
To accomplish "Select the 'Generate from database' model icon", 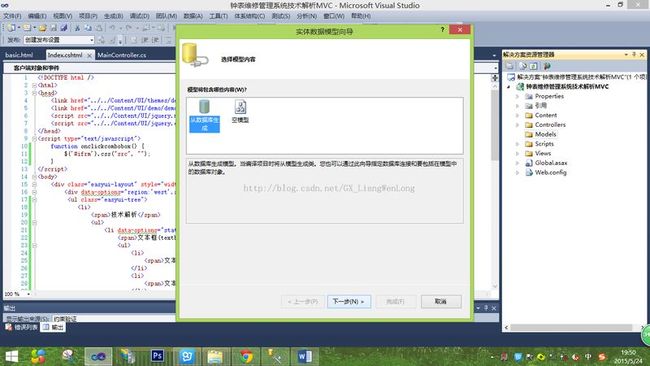I will 204,116.
